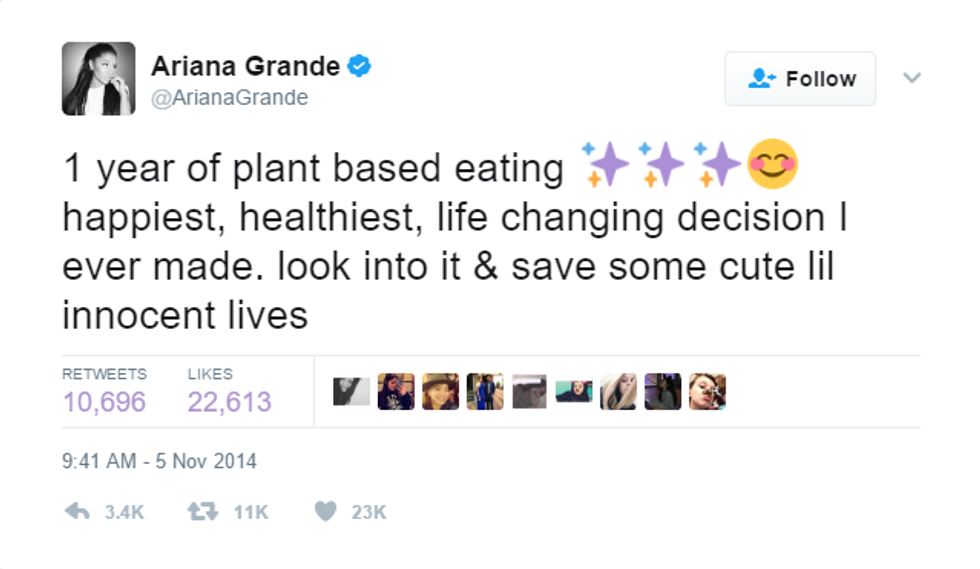Expand the chevron menu beside Follow
Screen dimensions: 980x569
(x=911, y=78)
